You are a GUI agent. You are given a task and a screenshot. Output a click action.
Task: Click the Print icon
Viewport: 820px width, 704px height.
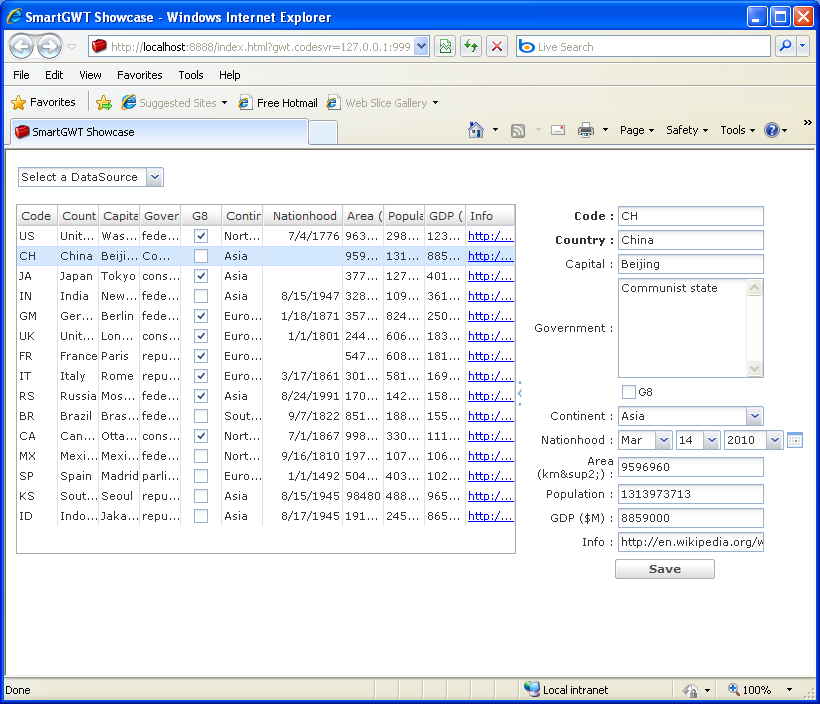(x=586, y=130)
